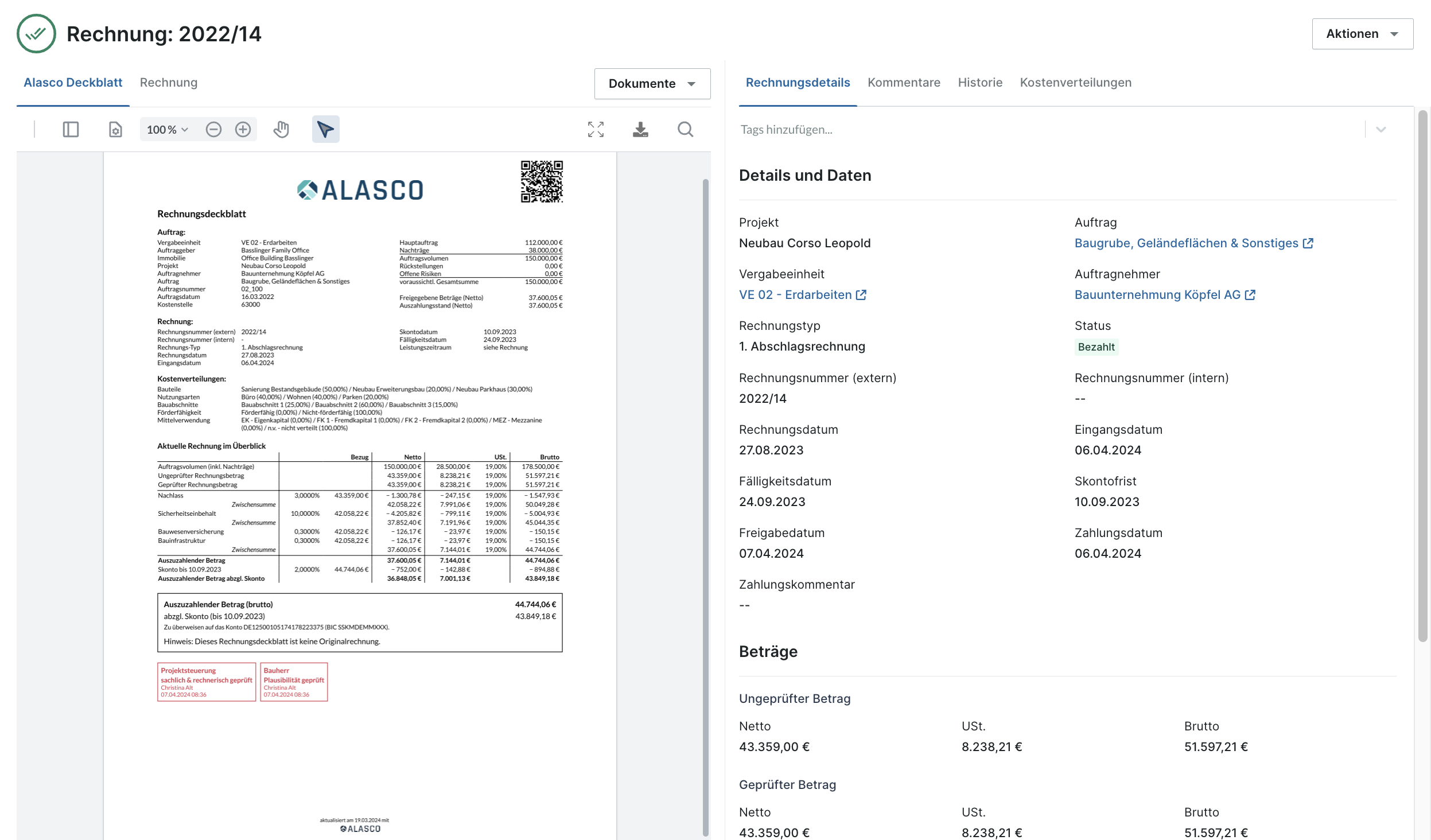Click the Geprüfter Betrag label

click(x=787, y=785)
